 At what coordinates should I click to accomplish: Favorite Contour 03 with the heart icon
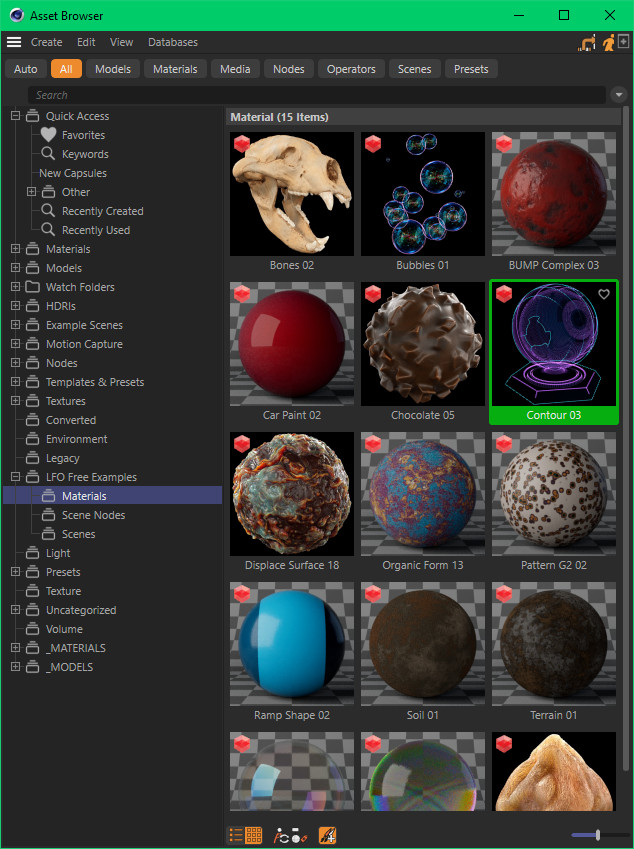point(604,294)
